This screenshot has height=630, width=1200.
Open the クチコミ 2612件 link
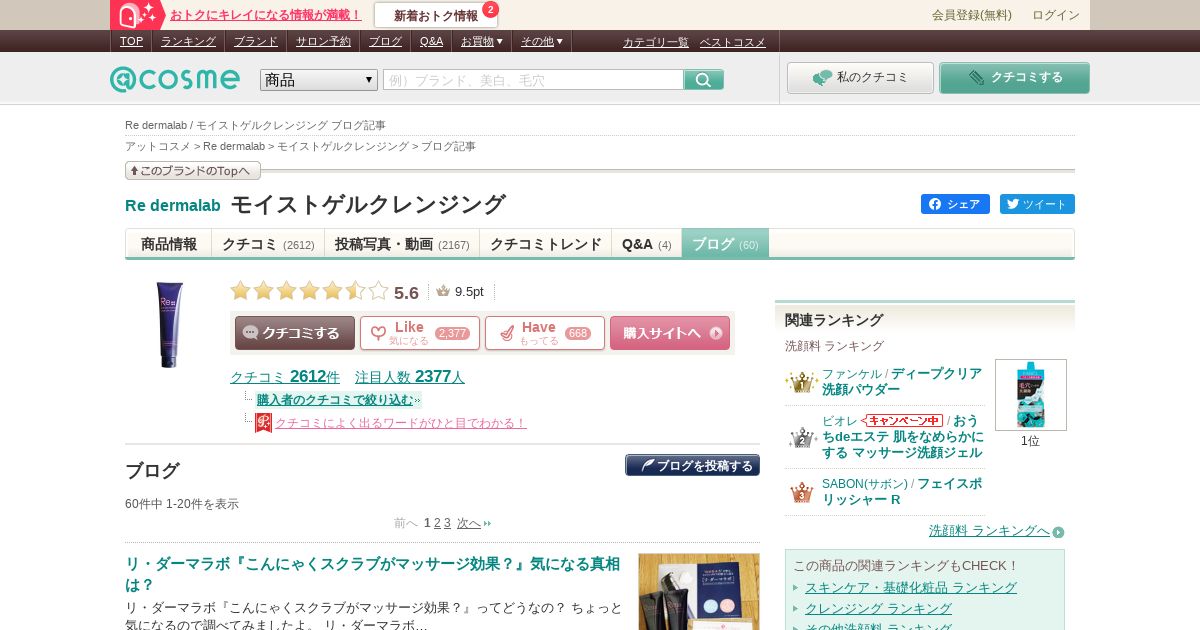tap(285, 377)
